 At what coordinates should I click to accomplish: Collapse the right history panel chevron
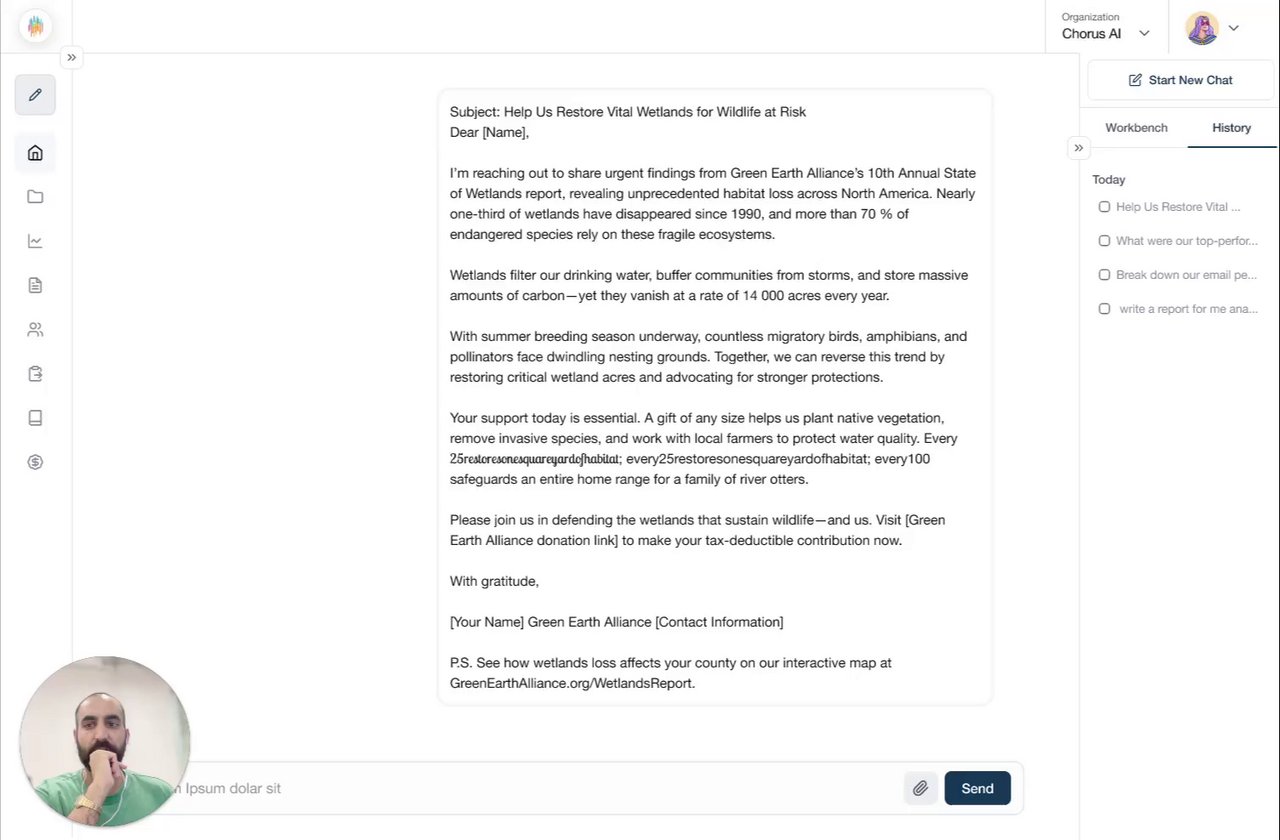pos(1078,148)
